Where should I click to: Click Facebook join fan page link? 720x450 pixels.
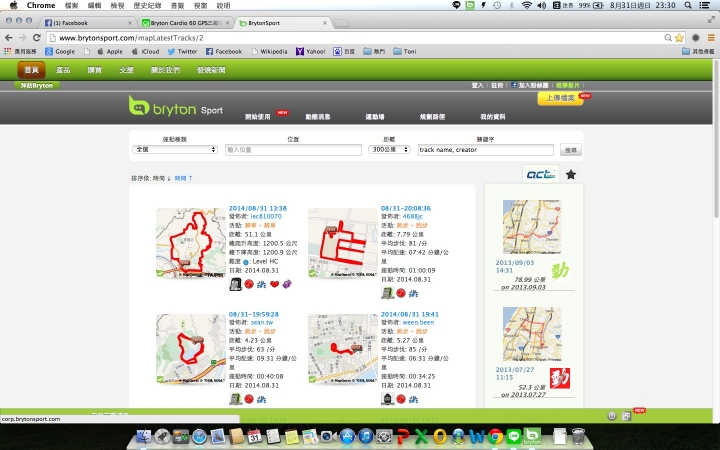coord(529,85)
